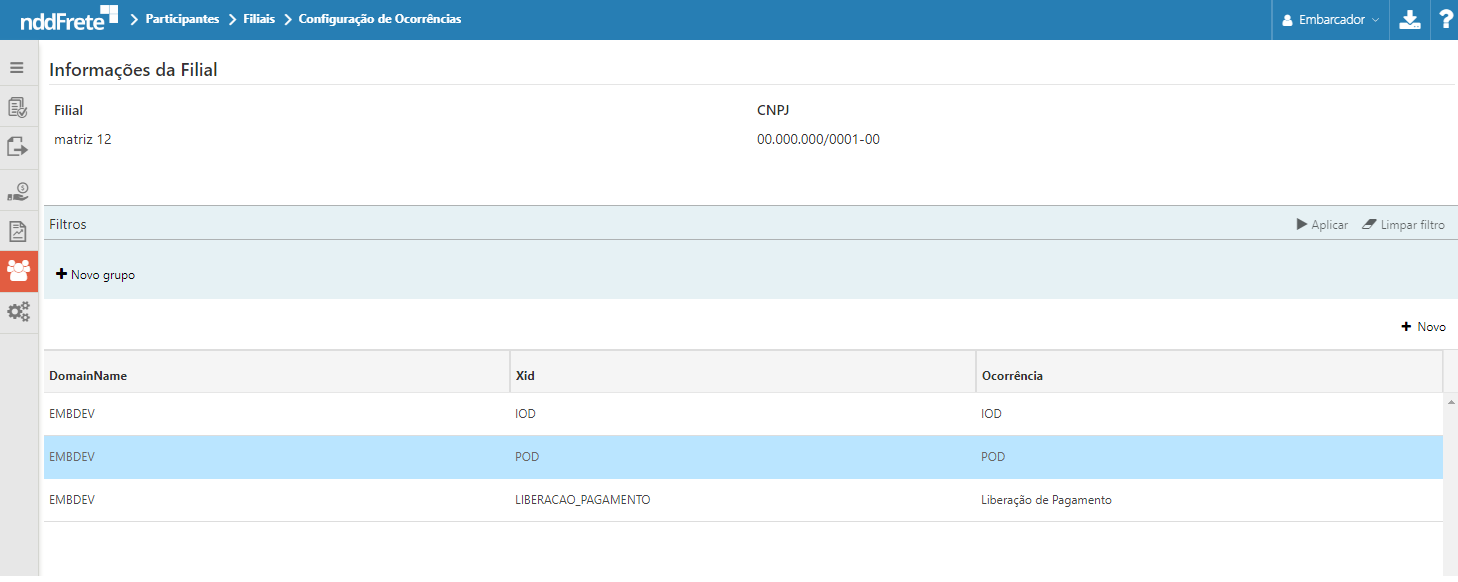This screenshot has height=582, width=1458.
Task: Open the document checklist sidebar icon
Action: click(17, 107)
